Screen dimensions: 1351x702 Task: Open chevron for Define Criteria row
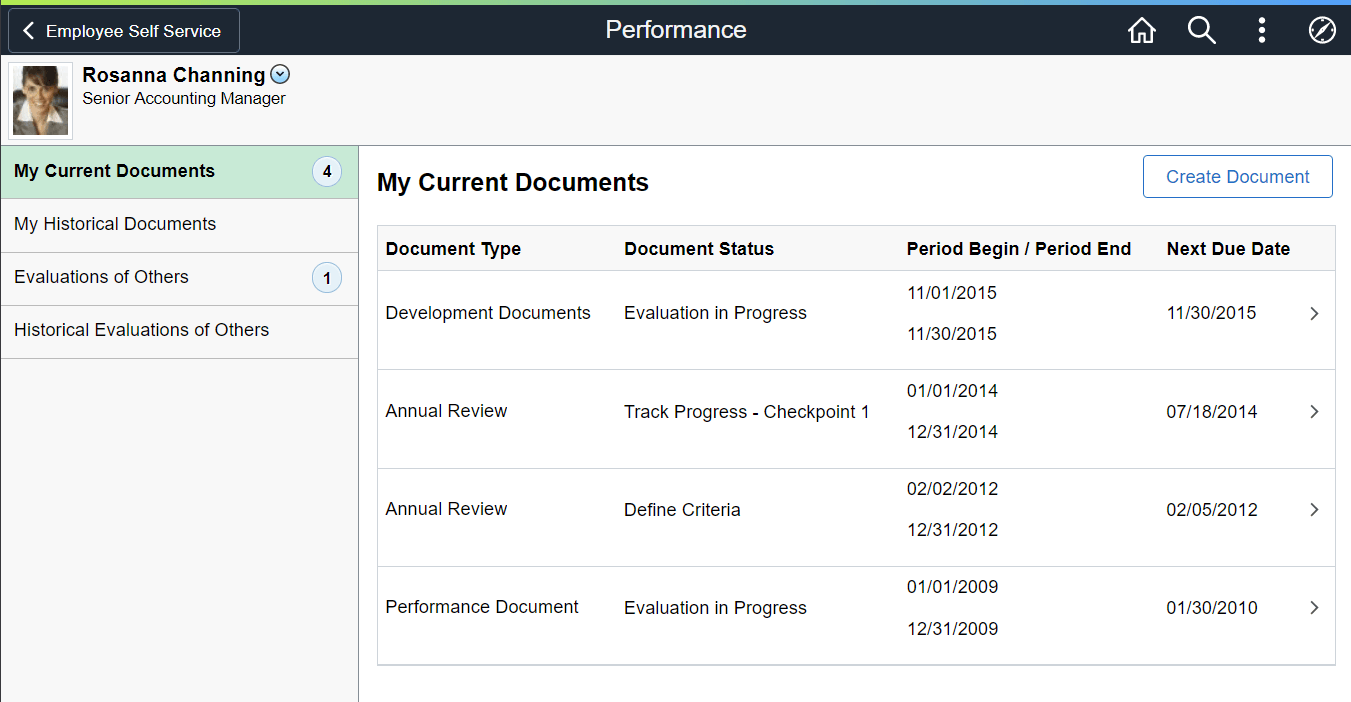point(1314,510)
